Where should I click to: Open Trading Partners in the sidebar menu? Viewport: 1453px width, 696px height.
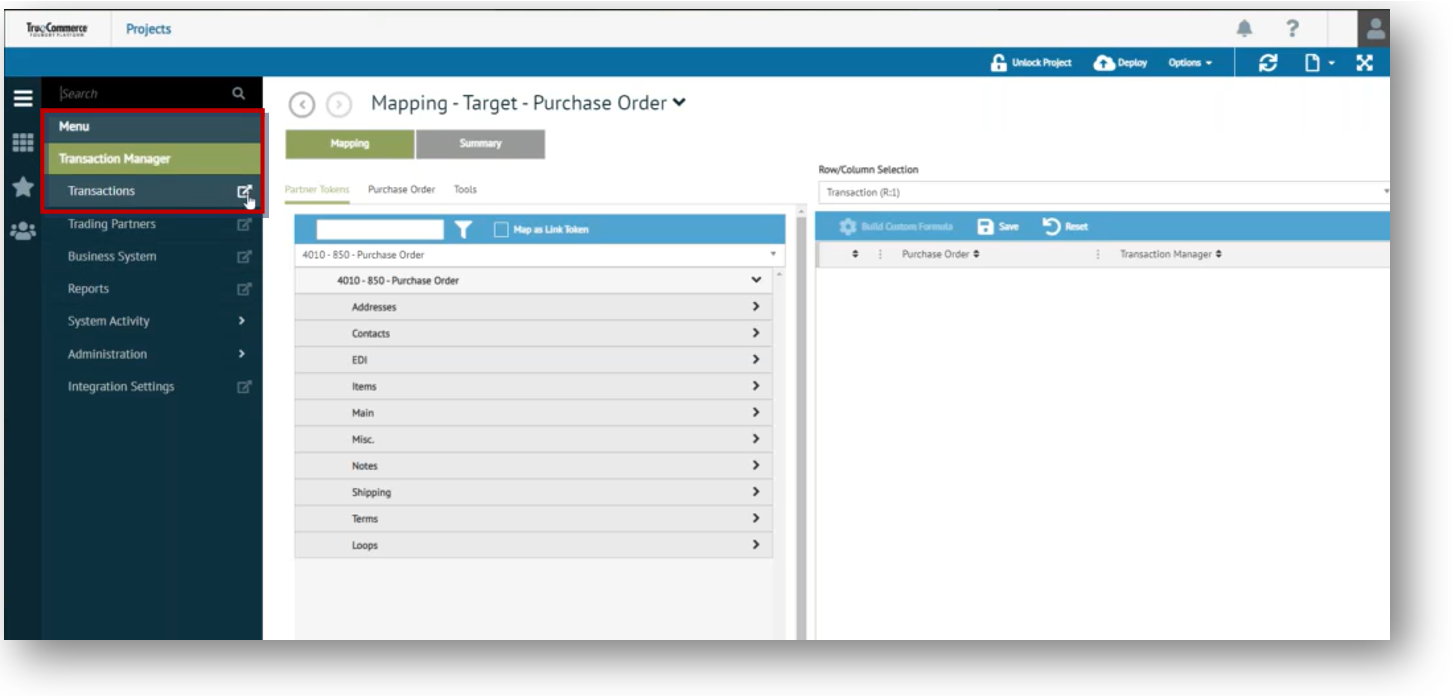click(112, 224)
